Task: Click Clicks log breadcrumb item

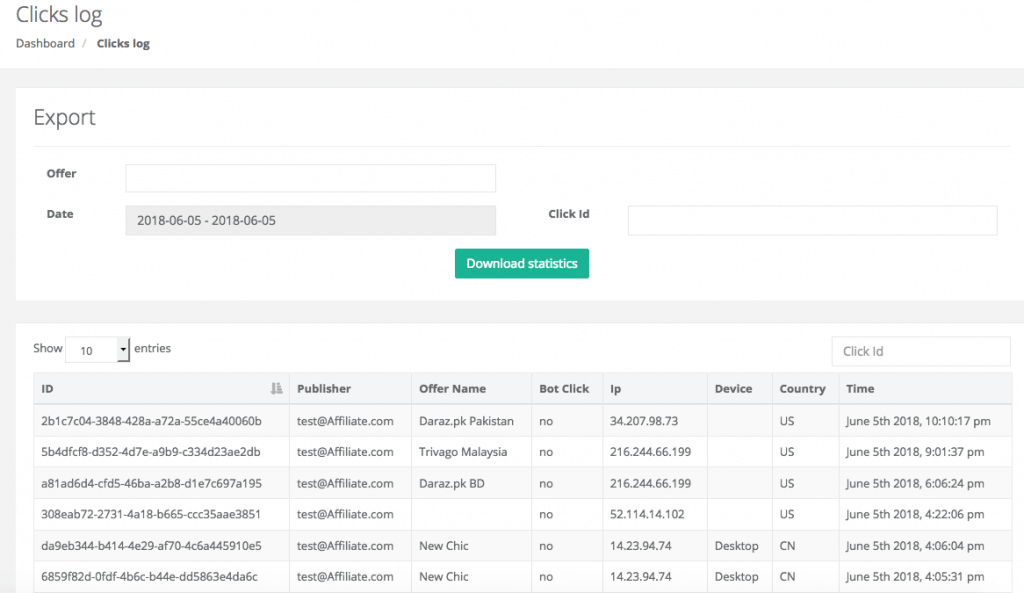Action: point(123,44)
